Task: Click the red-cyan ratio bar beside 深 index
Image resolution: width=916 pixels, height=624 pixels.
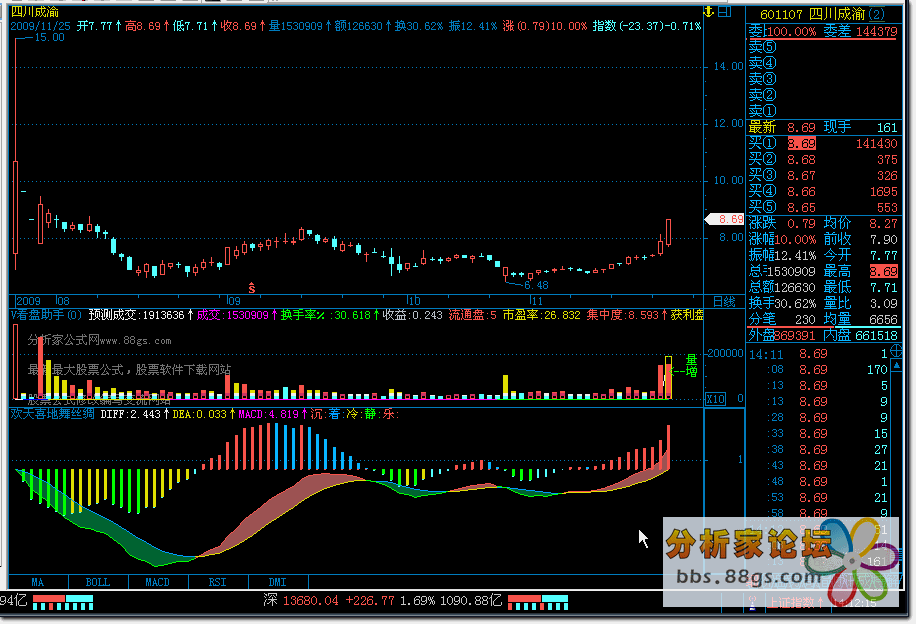Action: pos(539,602)
